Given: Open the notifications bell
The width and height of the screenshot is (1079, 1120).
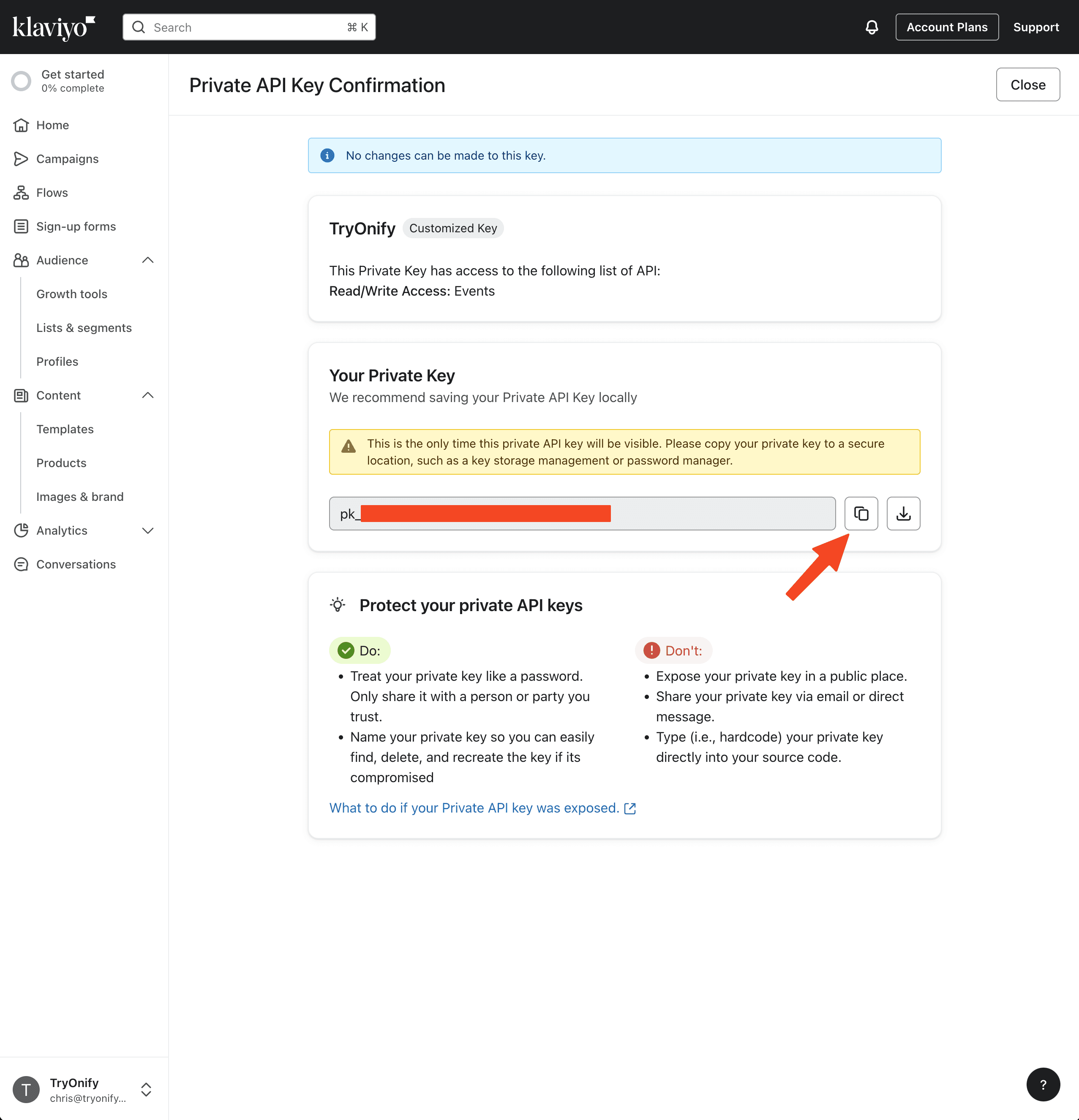Looking at the screenshot, I should pos(872,27).
